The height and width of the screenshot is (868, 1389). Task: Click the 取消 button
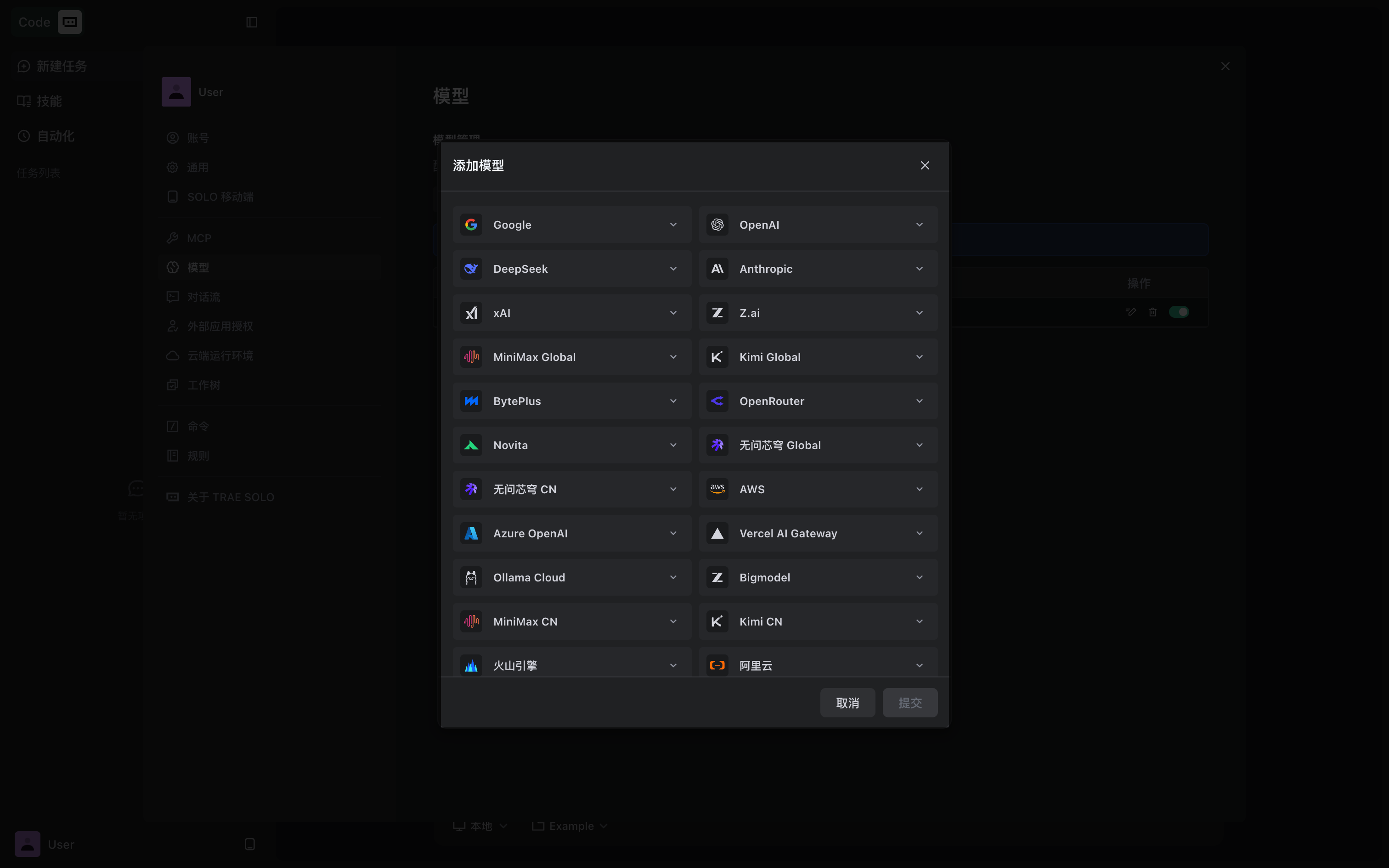pyautogui.click(x=847, y=703)
